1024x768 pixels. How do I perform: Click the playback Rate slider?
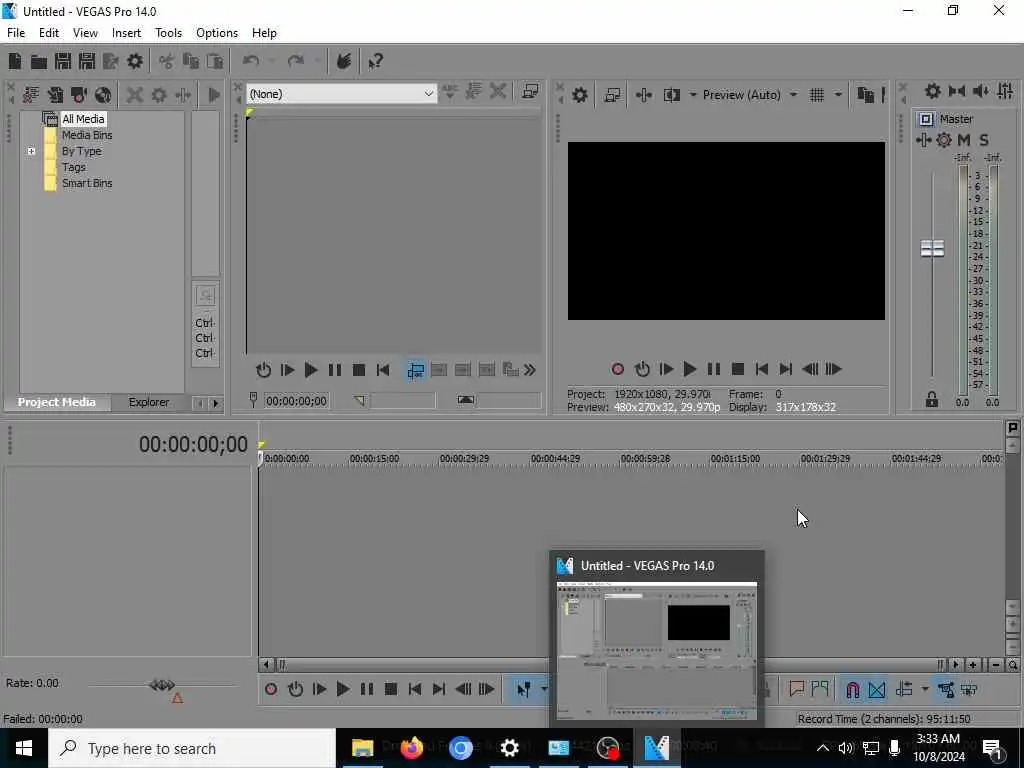162,685
